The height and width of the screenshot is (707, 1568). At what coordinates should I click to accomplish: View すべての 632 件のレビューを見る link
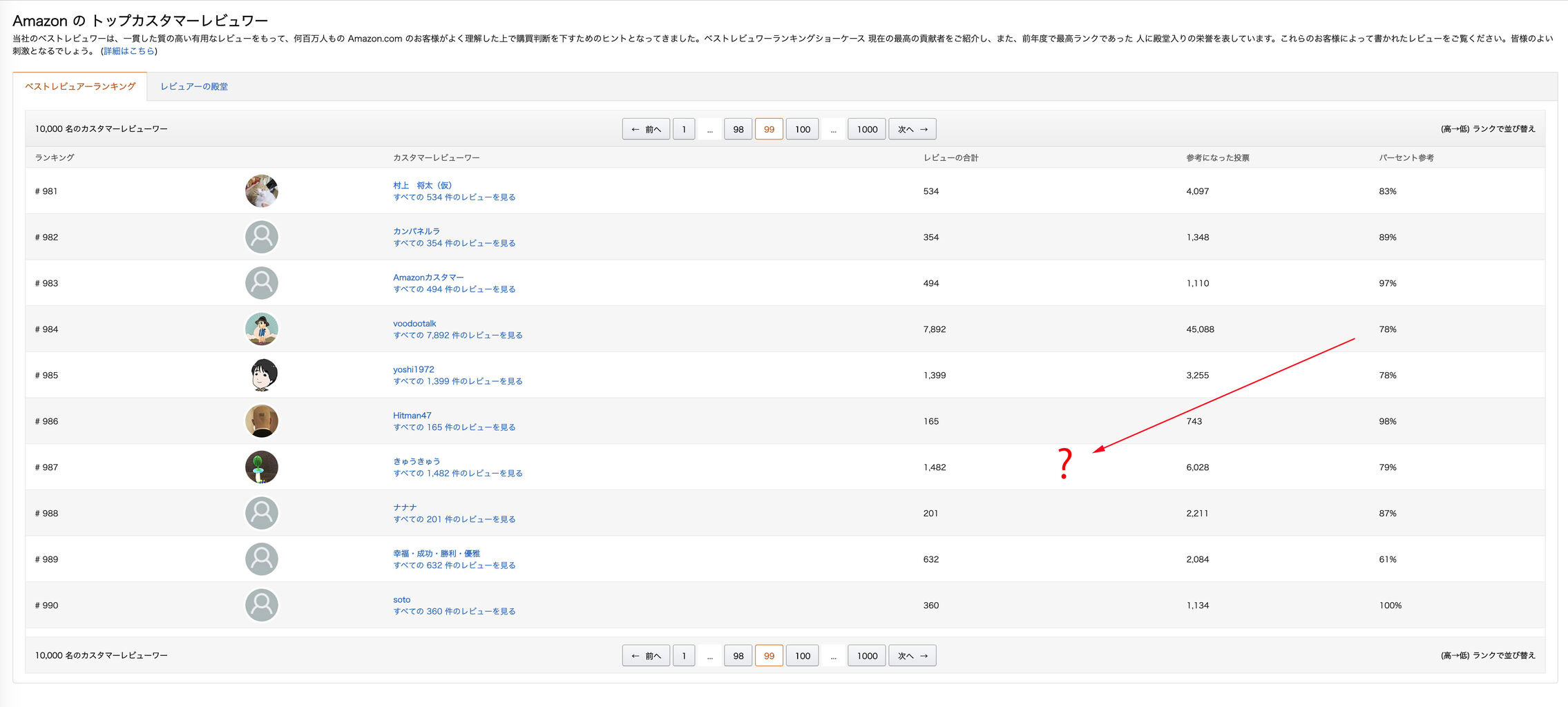coord(455,565)
